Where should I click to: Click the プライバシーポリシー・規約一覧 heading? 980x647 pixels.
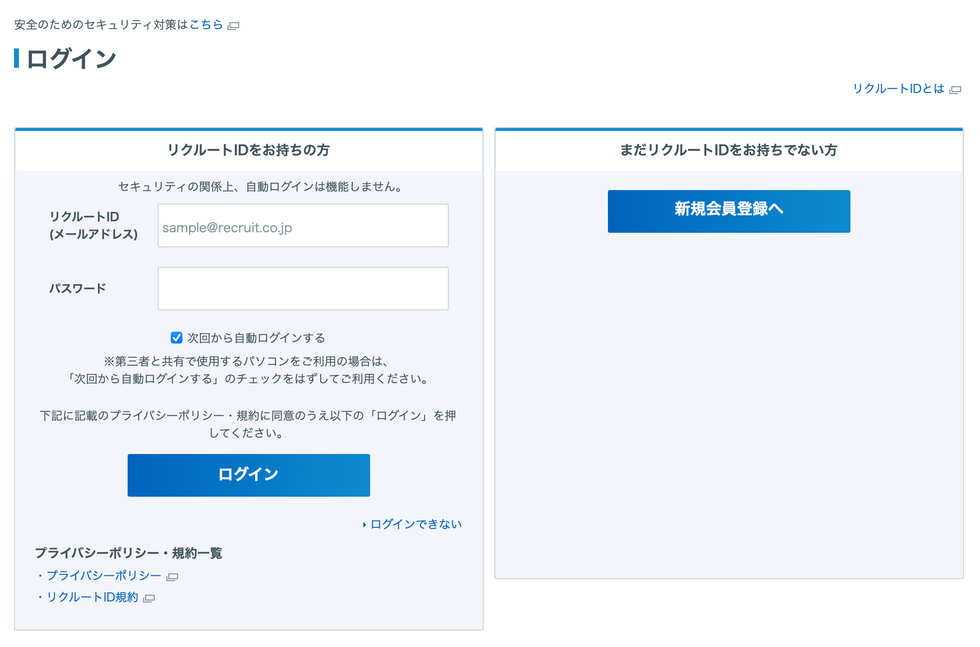coord(129,553)
